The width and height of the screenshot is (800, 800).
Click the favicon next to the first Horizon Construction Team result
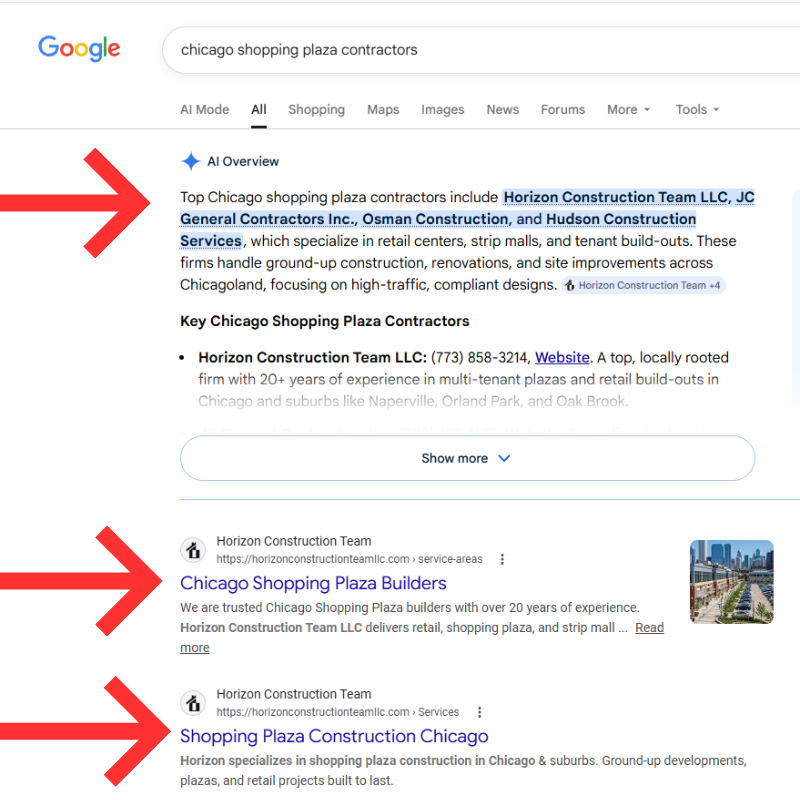point(193,550)
